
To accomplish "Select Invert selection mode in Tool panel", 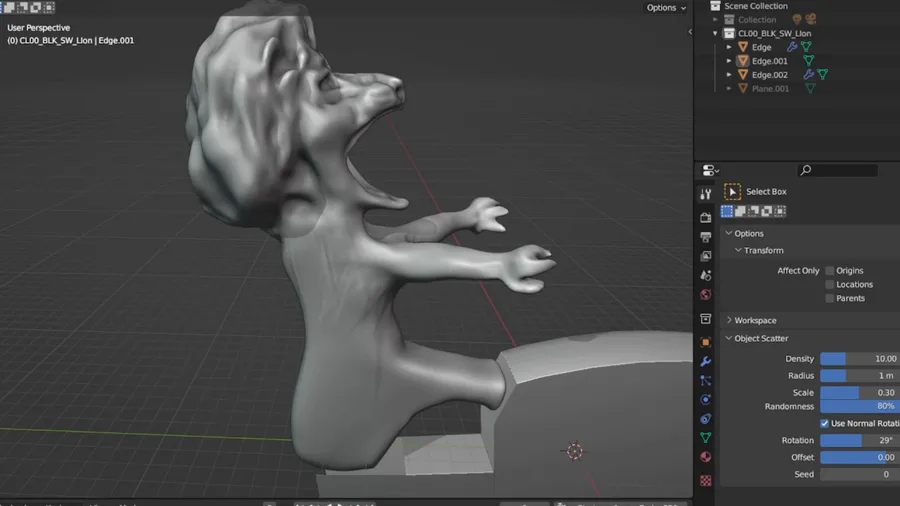I will point(767,211).
